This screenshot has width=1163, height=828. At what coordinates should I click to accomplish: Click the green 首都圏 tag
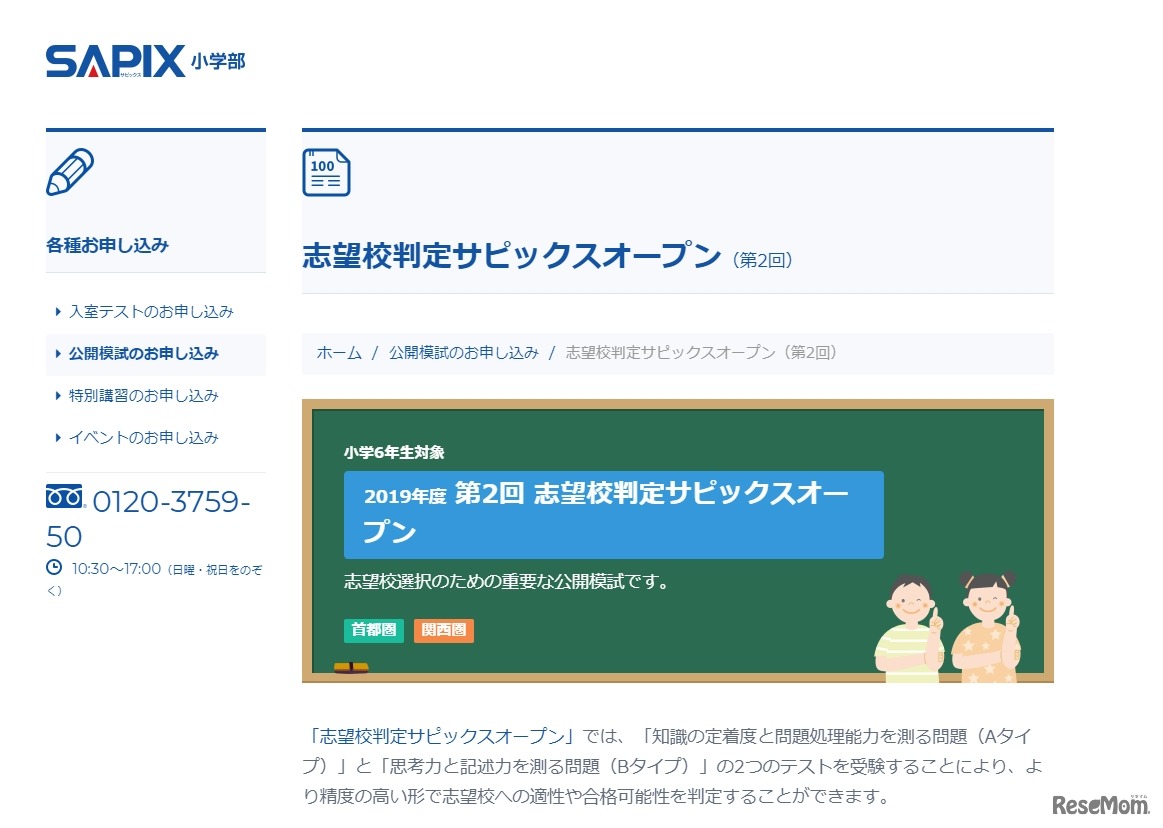pos(374,630)
